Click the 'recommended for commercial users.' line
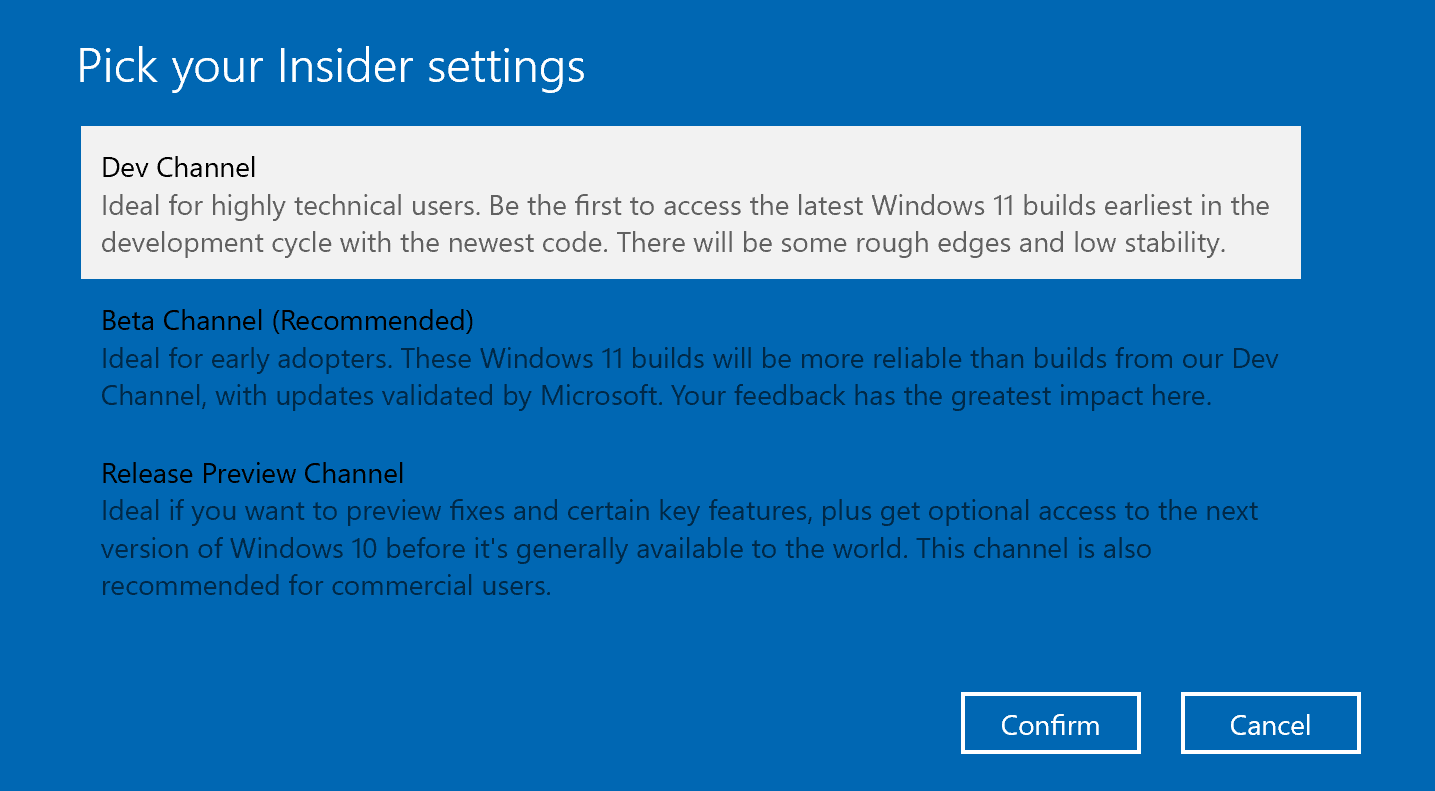This screenshot has height=791, width=1435. (x=326, y=586)
